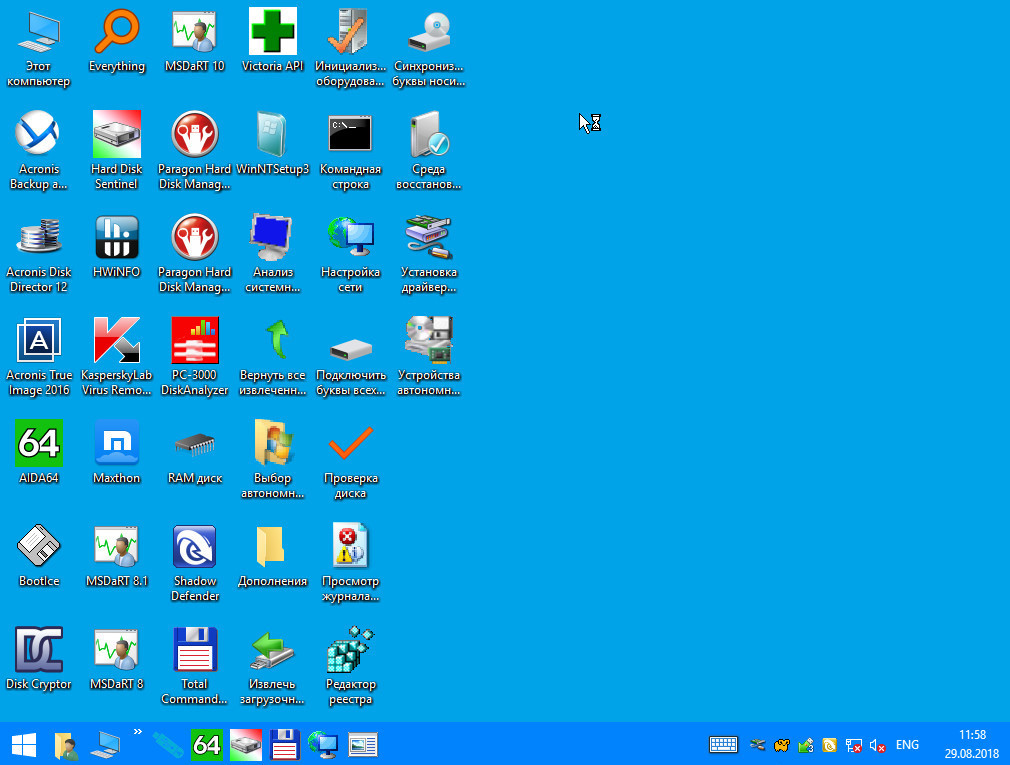Open the BootIce desktop icon
This screenshot has height=765, width=1010.
pyautogui.click(x=39, y=548)
